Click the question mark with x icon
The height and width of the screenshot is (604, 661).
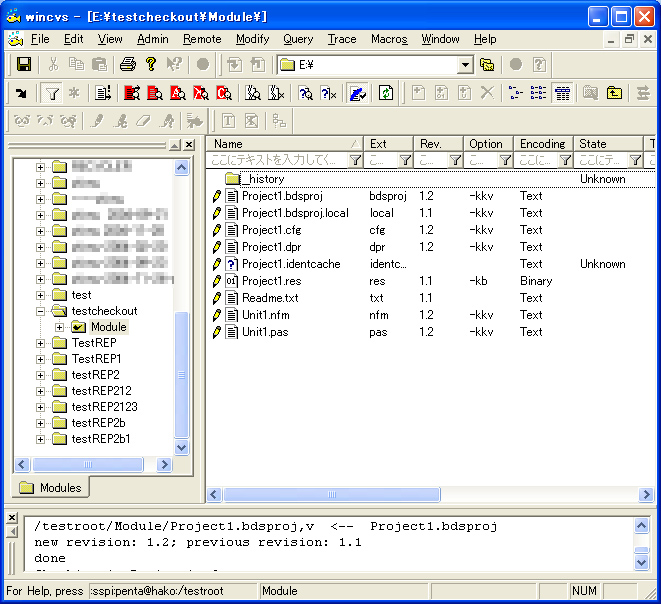pos(328,93)
